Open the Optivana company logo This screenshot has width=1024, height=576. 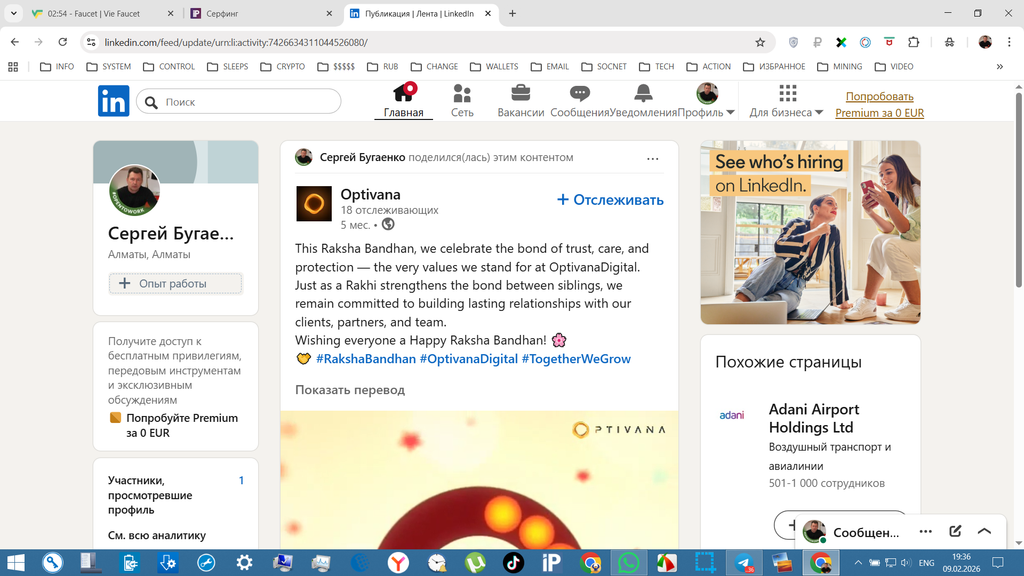(313, 204)
